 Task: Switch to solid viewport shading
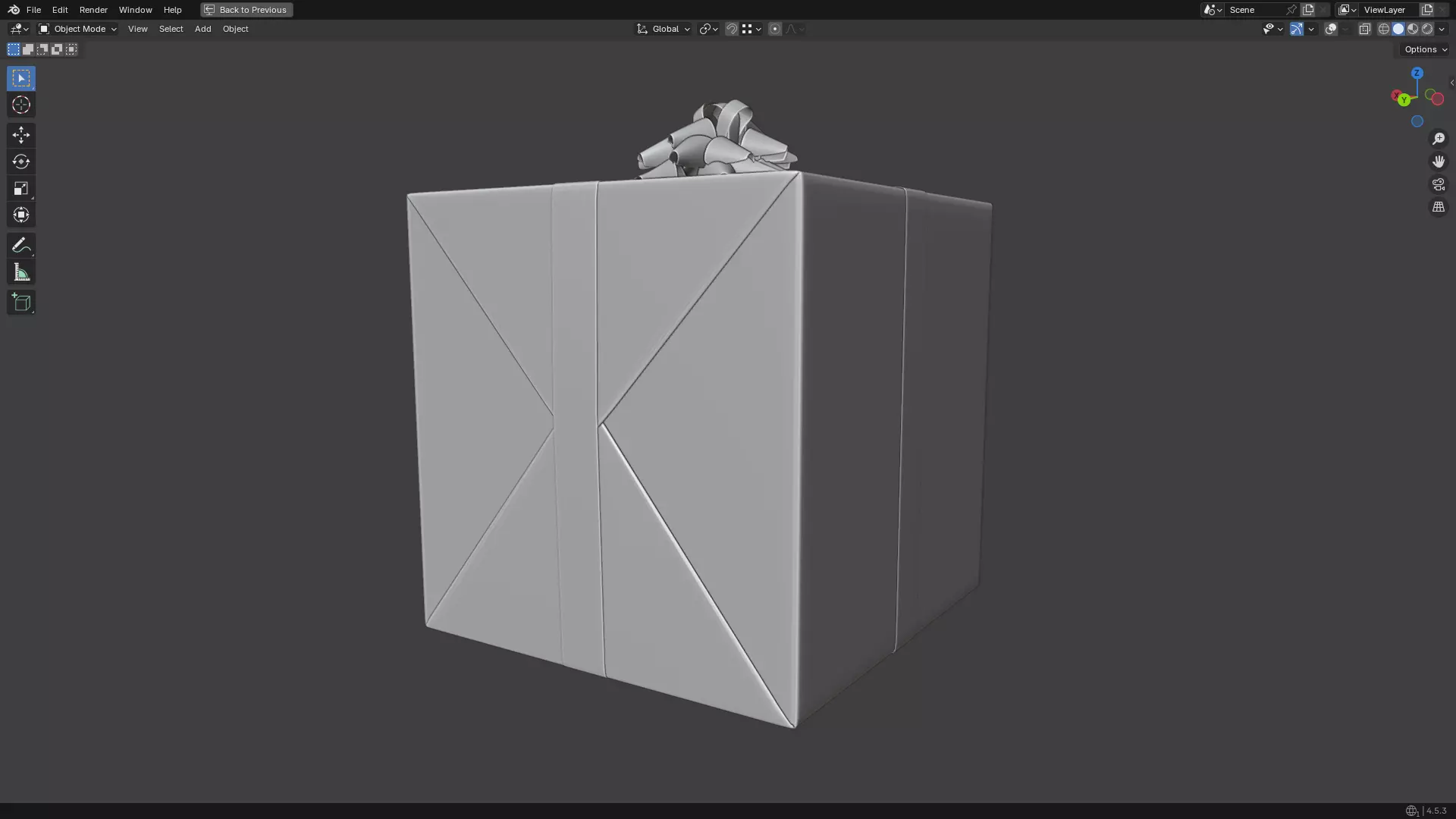coord(1398,29)
